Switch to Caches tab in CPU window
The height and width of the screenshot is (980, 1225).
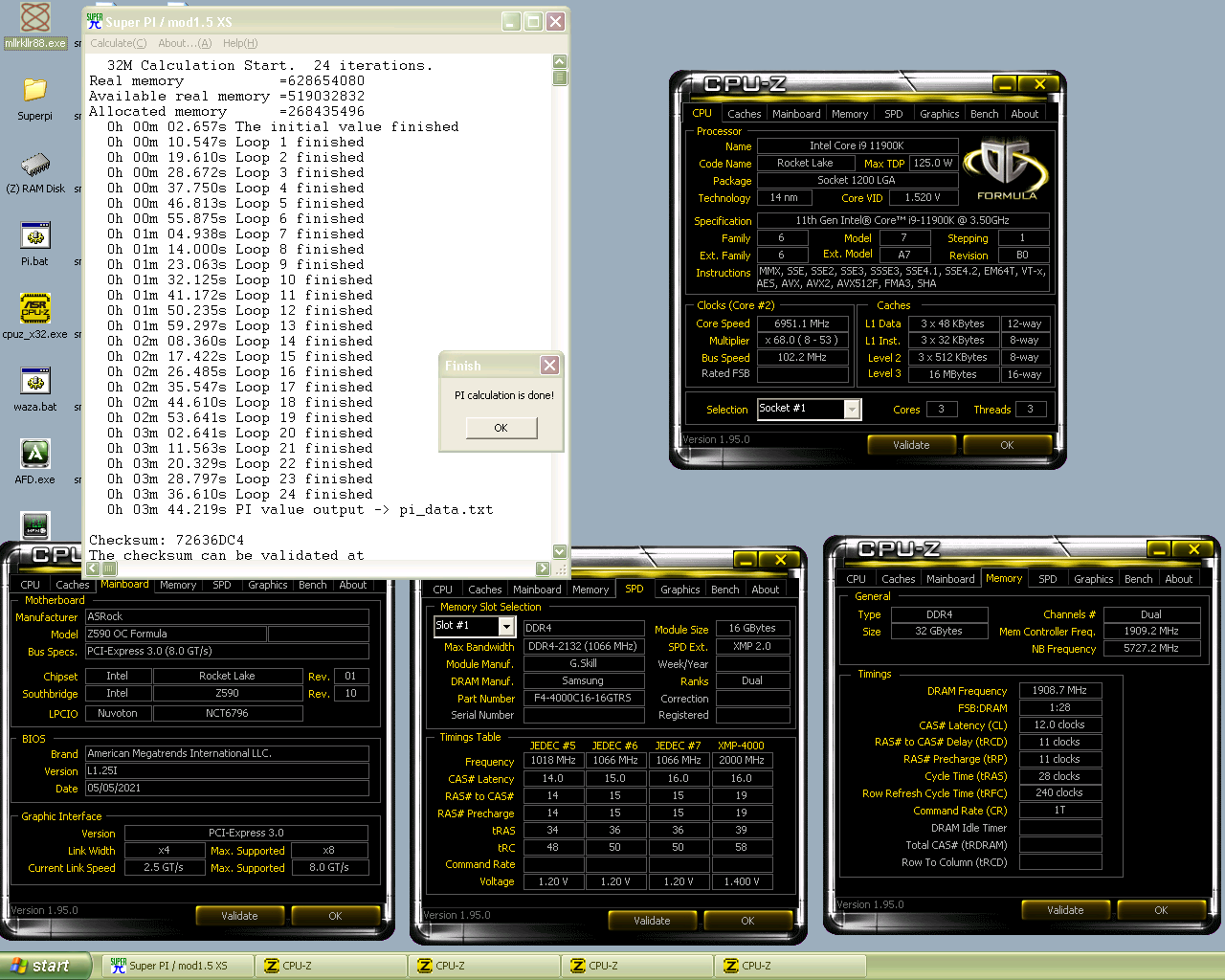click(x=744, y=114)
